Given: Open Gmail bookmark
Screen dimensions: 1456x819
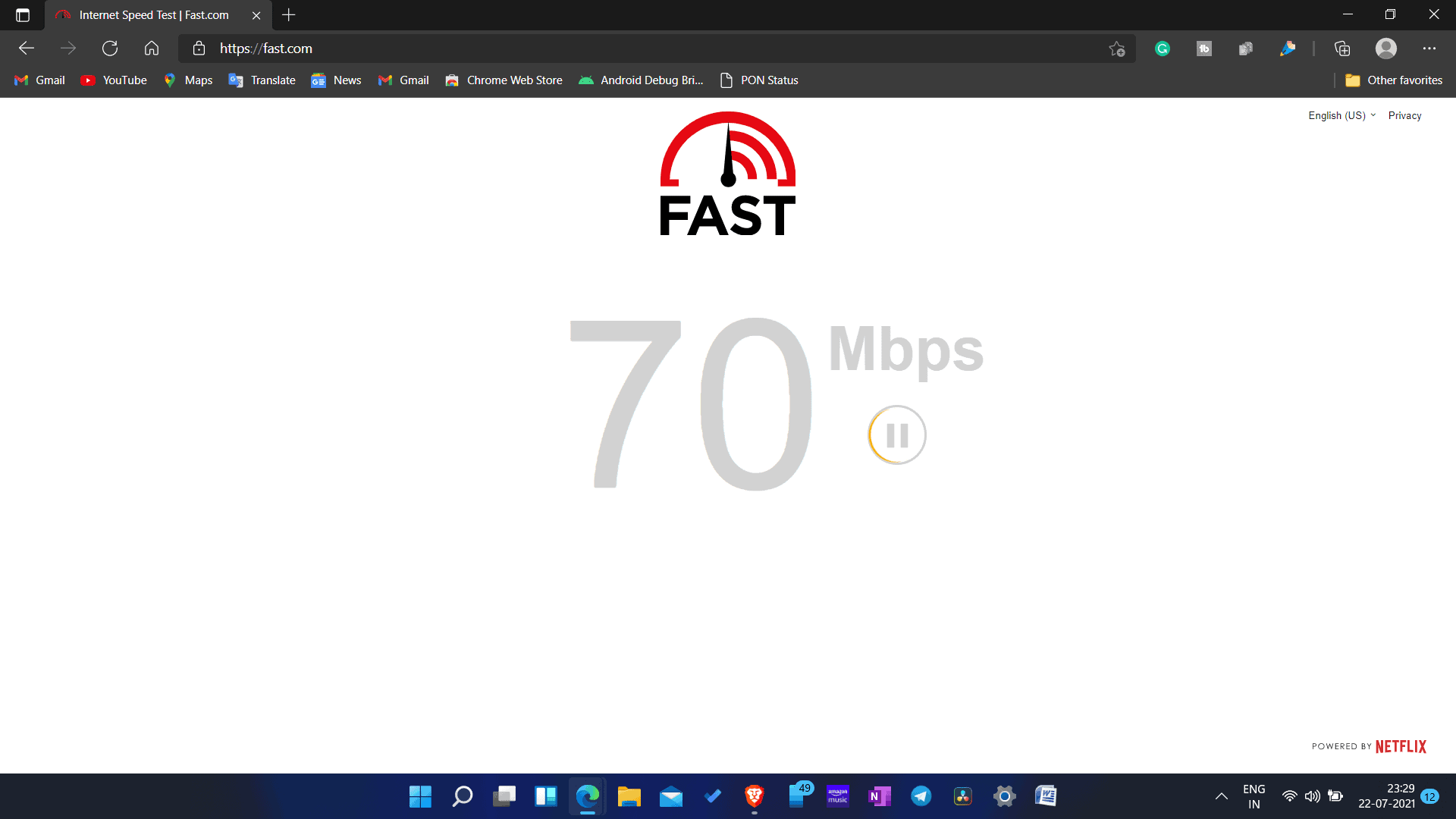Looking at the screenshot, I should click(50, 80).
